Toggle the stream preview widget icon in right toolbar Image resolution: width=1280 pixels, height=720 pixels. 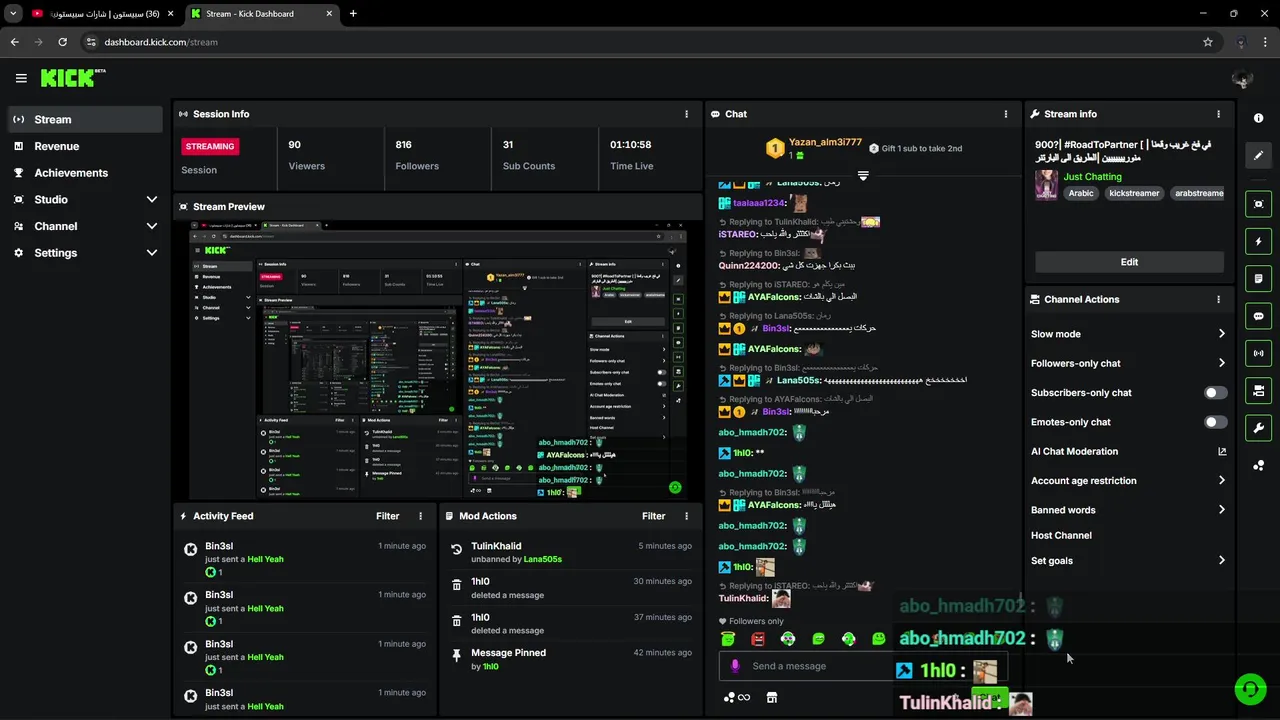pos(1258,204)
